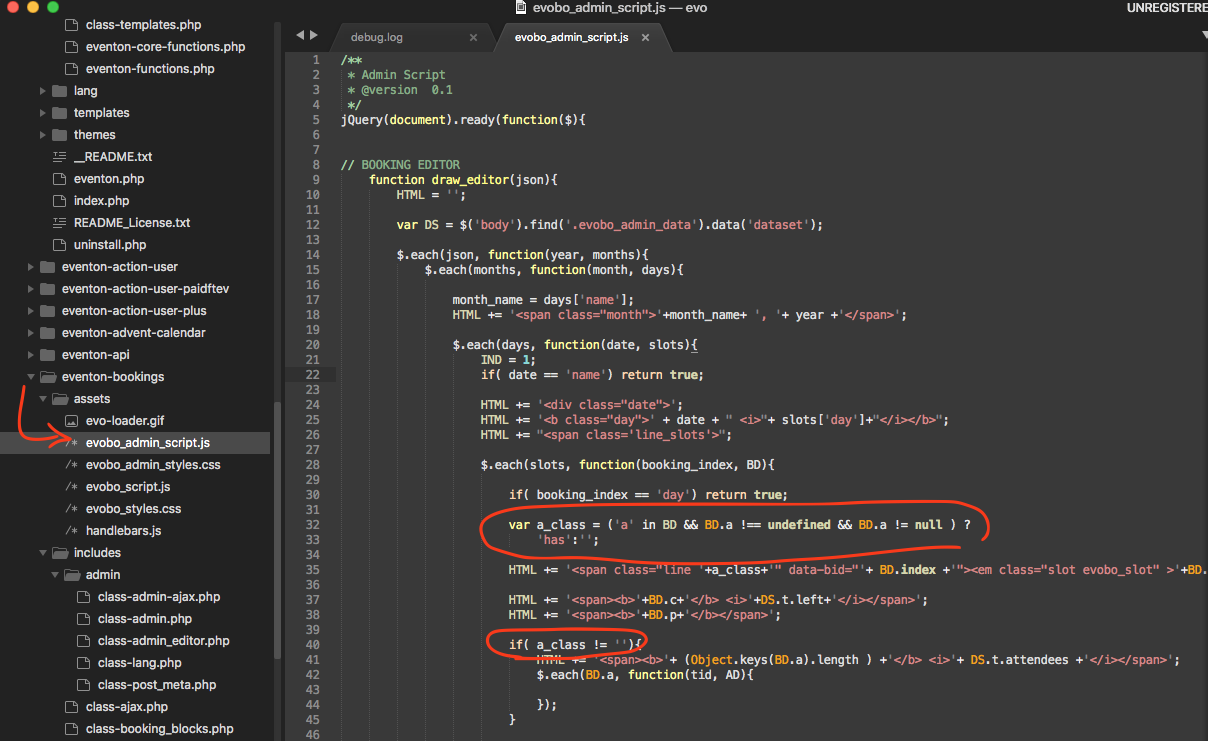Click the '@version 0.1' comment line

pos(399,90)
